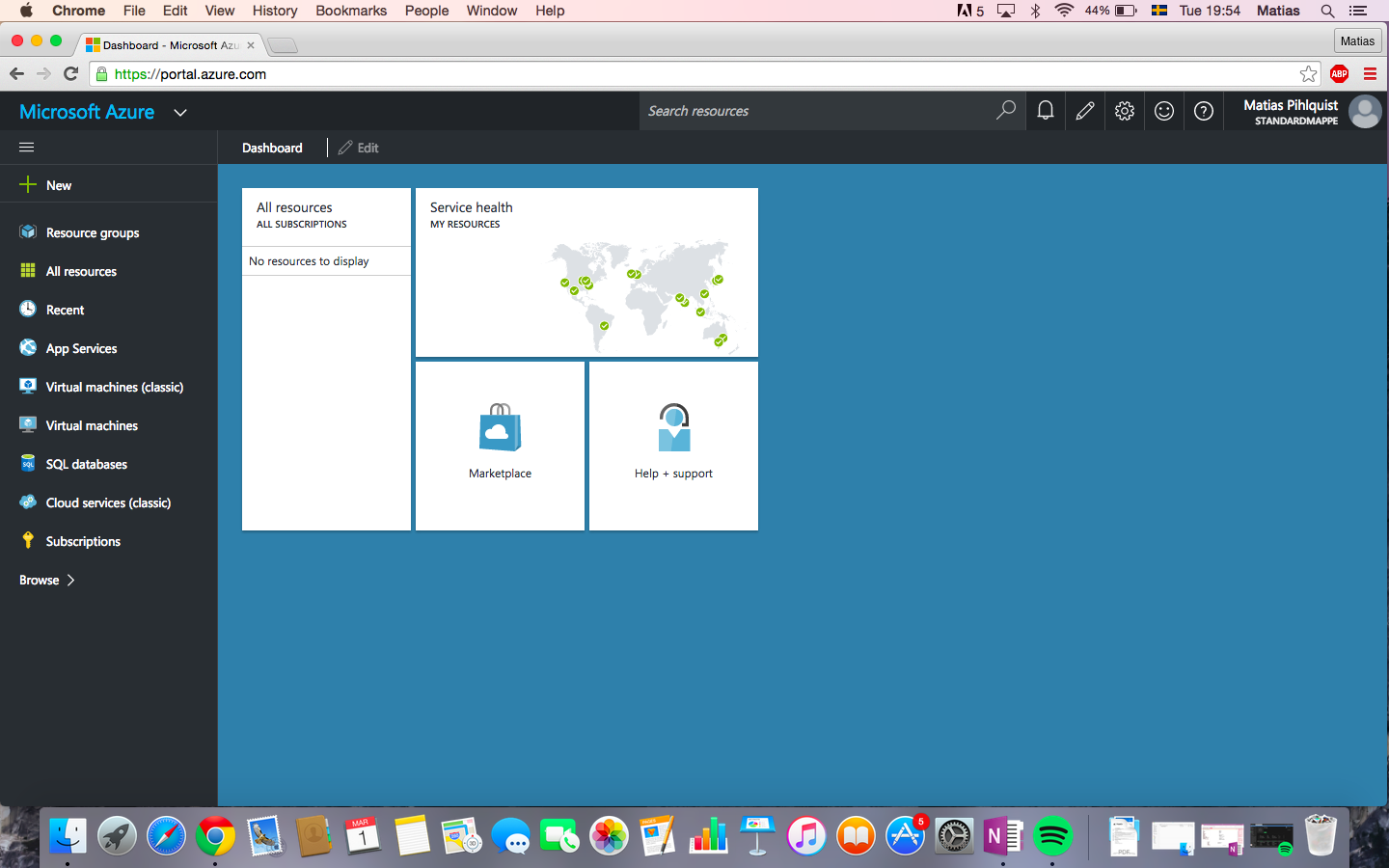Viewport: 1389px width, 868px height.
Task: Expand the Microsoft Azure dropdown chevron
Action: click(180, 113)
